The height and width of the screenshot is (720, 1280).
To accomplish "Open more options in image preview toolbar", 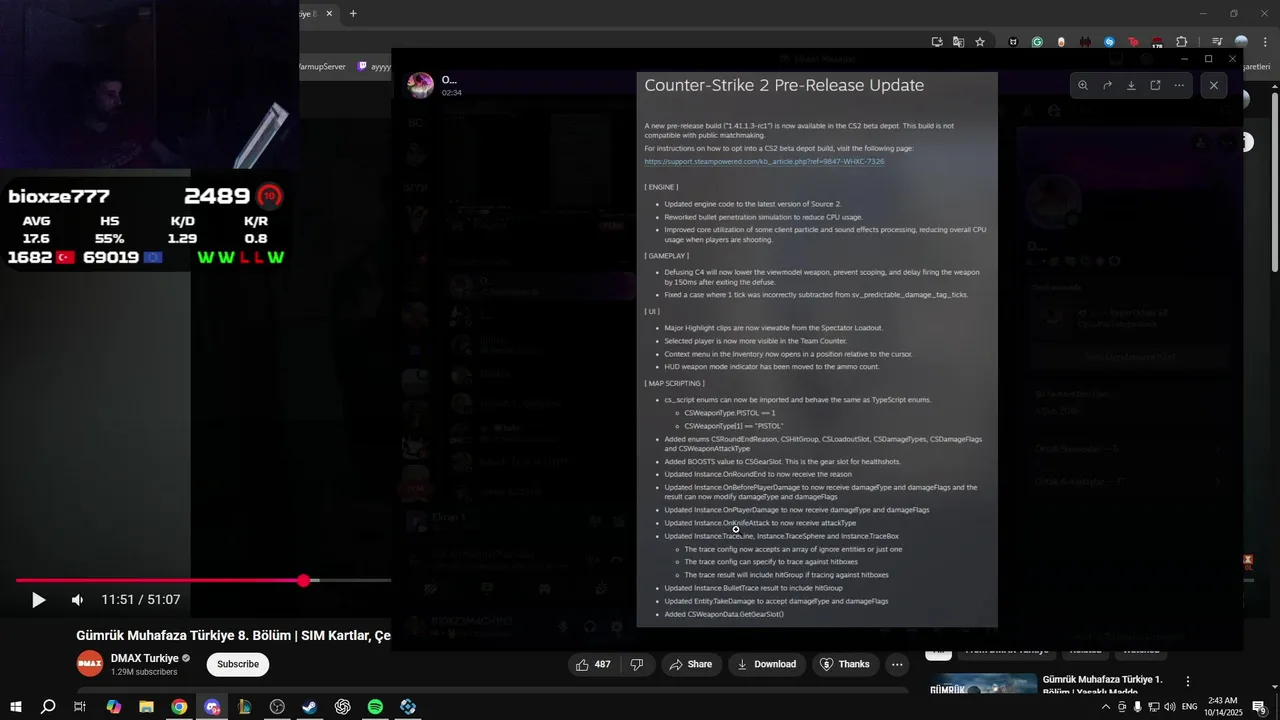I will tap(1179, 86).
